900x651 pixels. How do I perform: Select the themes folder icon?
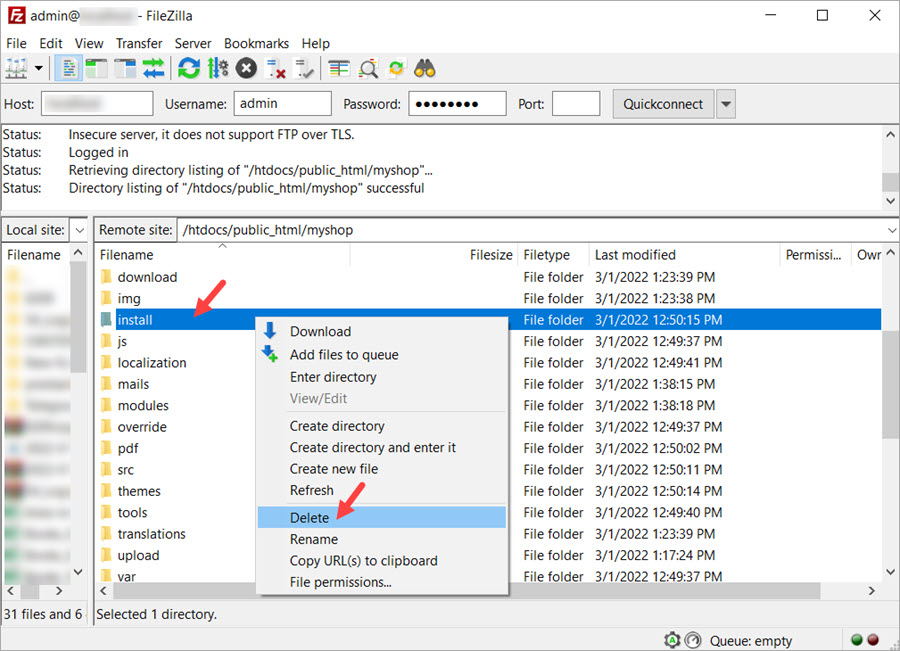coord(106,491)
